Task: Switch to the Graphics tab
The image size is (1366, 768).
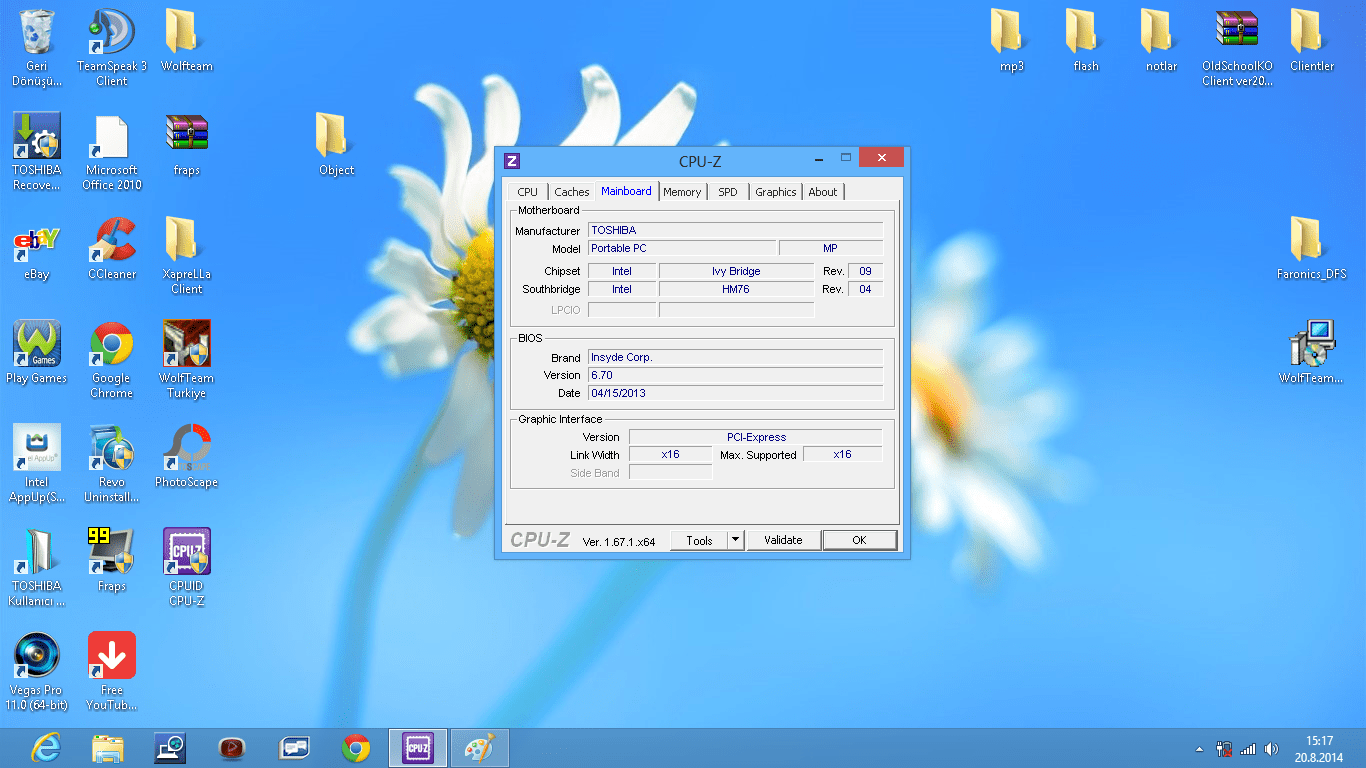Action: [x=776, y=192]
